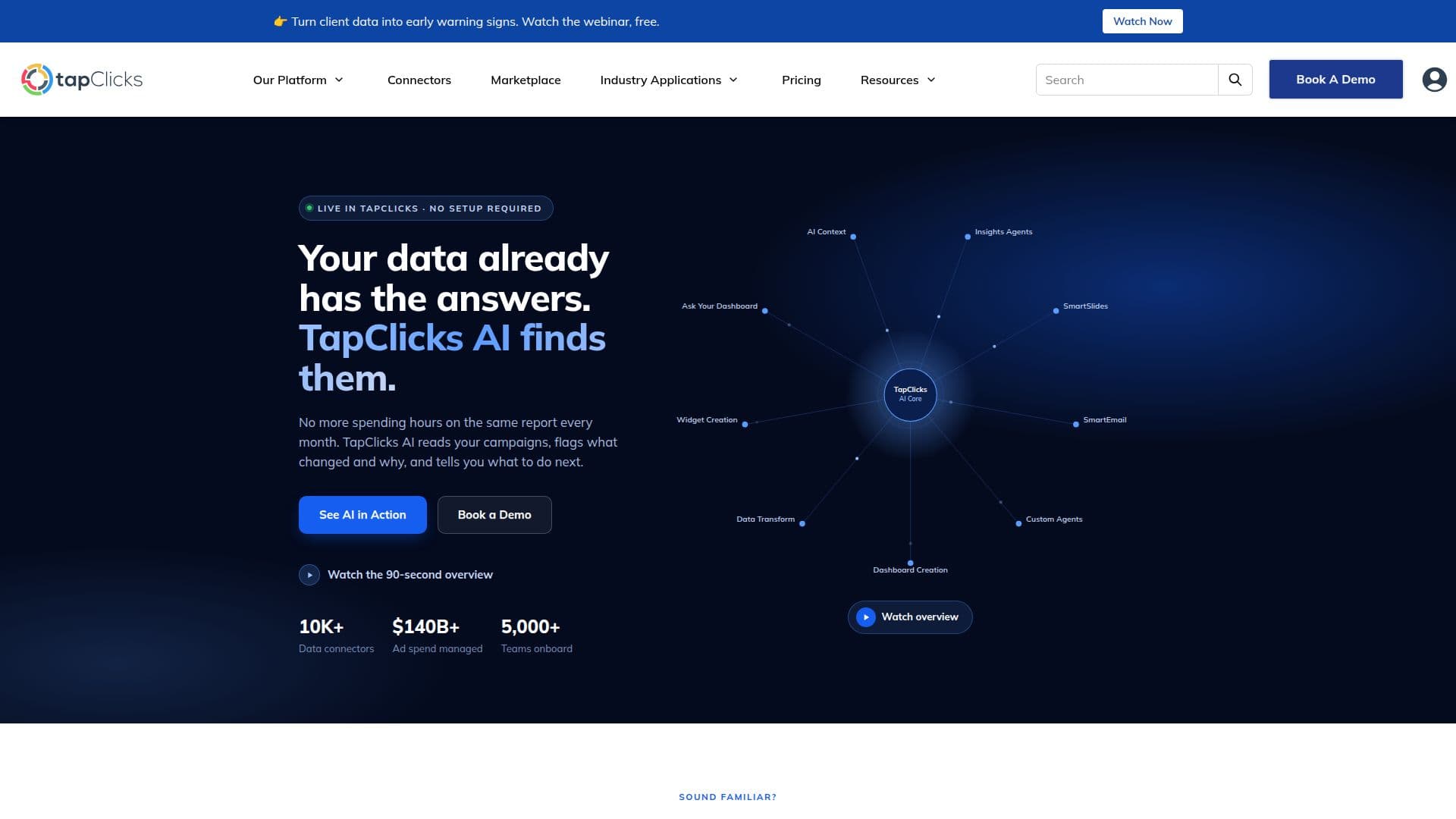The height and width of the screenshot is (819, 1456).
Task: Click the search magnifier icon
Action: pyautogui.click(x=1235, y=80)
